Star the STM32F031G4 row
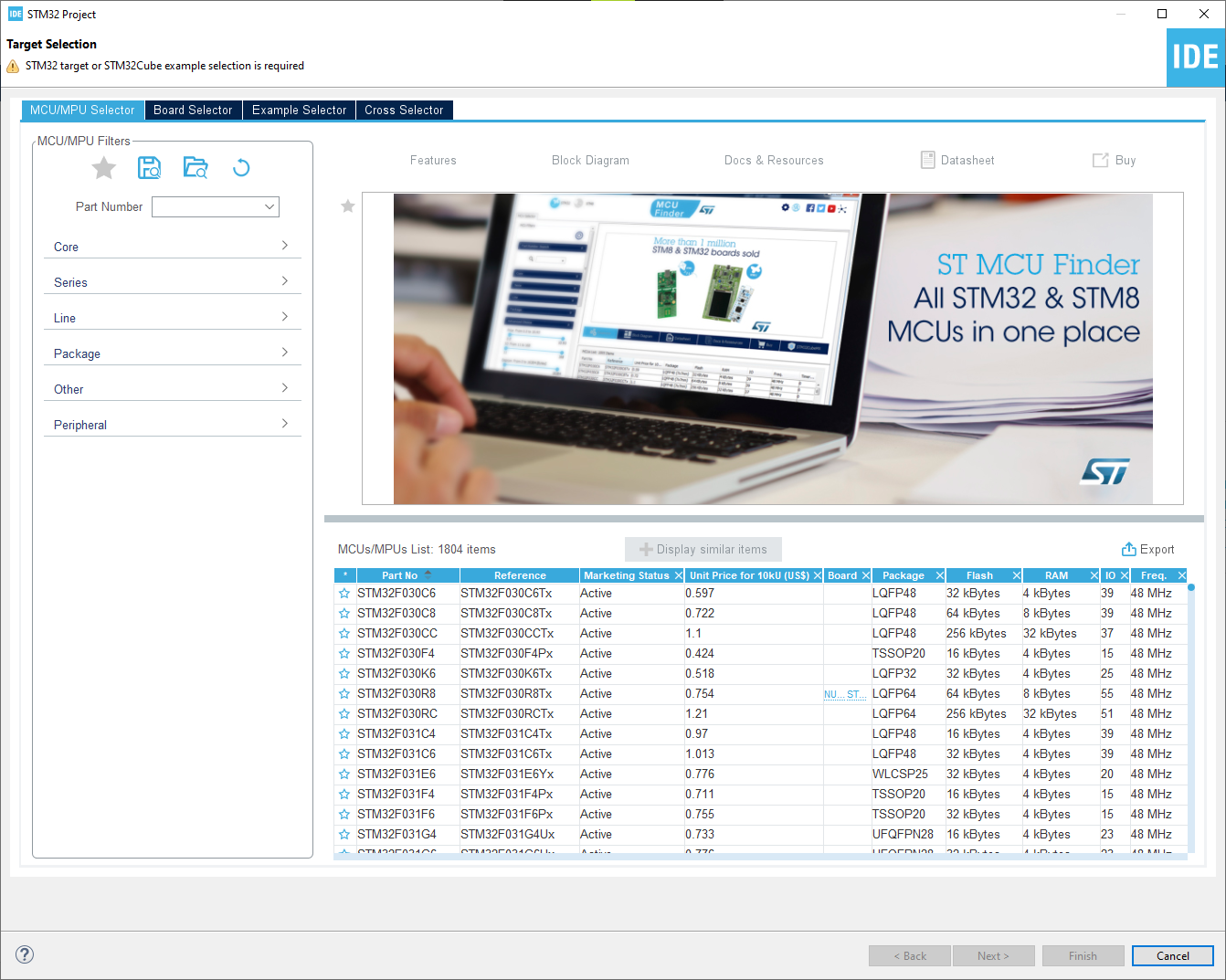 point(344,835)
